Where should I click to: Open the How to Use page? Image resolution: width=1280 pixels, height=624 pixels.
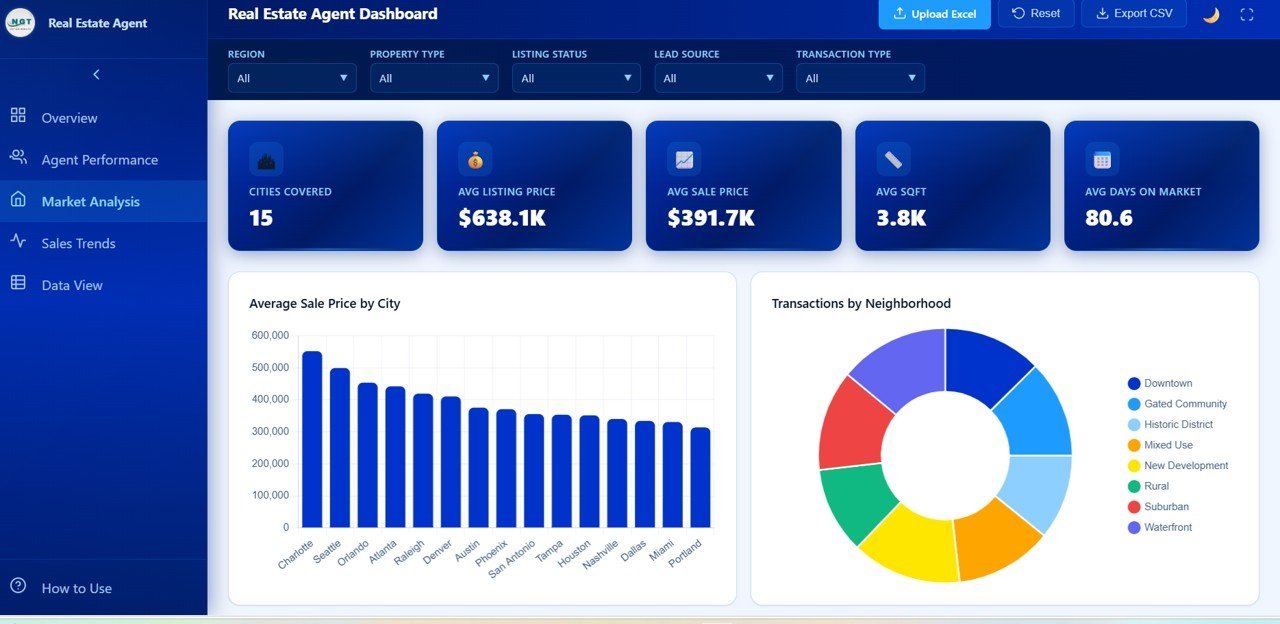77,588
